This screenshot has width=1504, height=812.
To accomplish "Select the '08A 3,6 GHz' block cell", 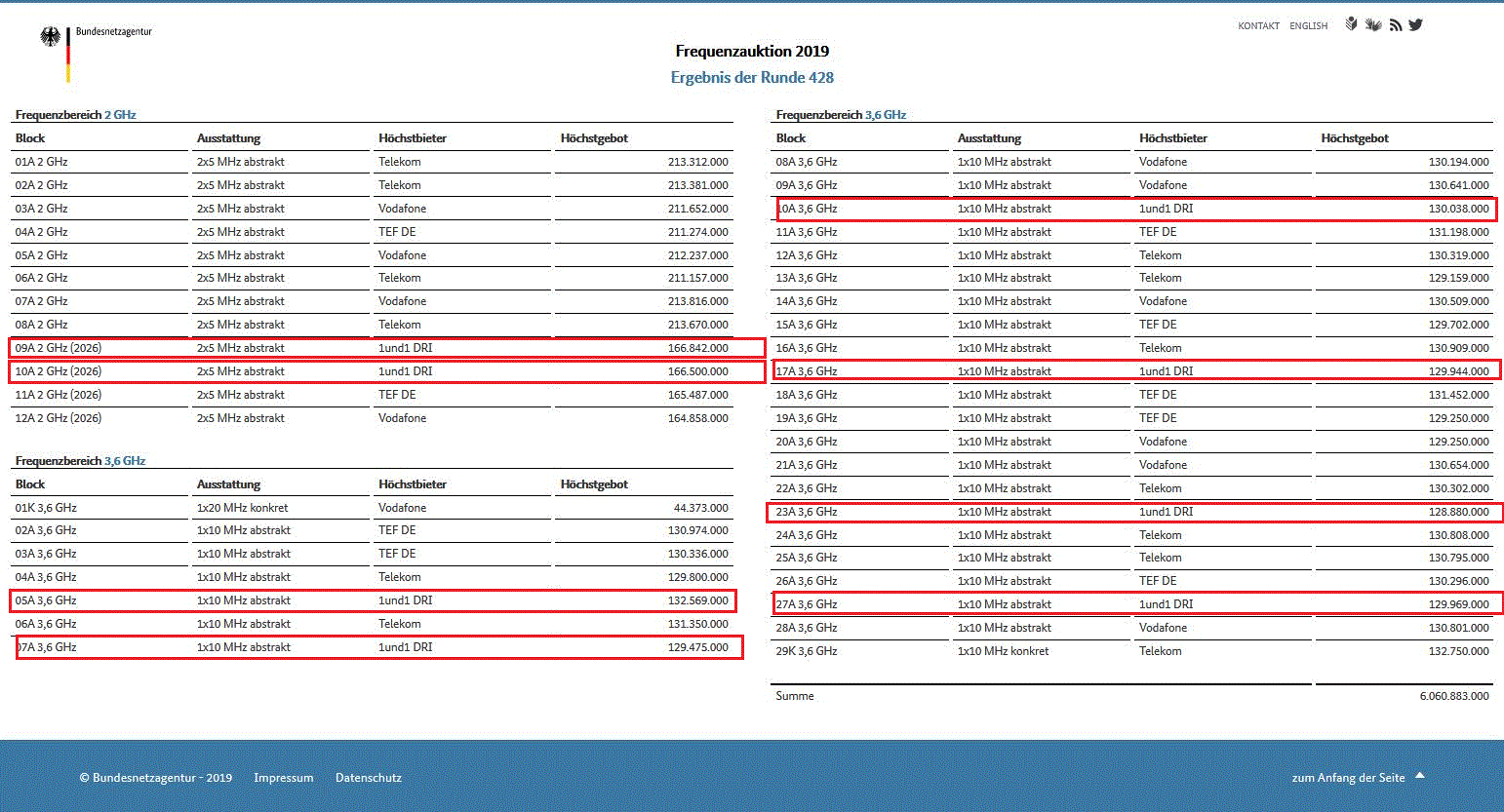I will pyautogui.click(x=807, y=162).
